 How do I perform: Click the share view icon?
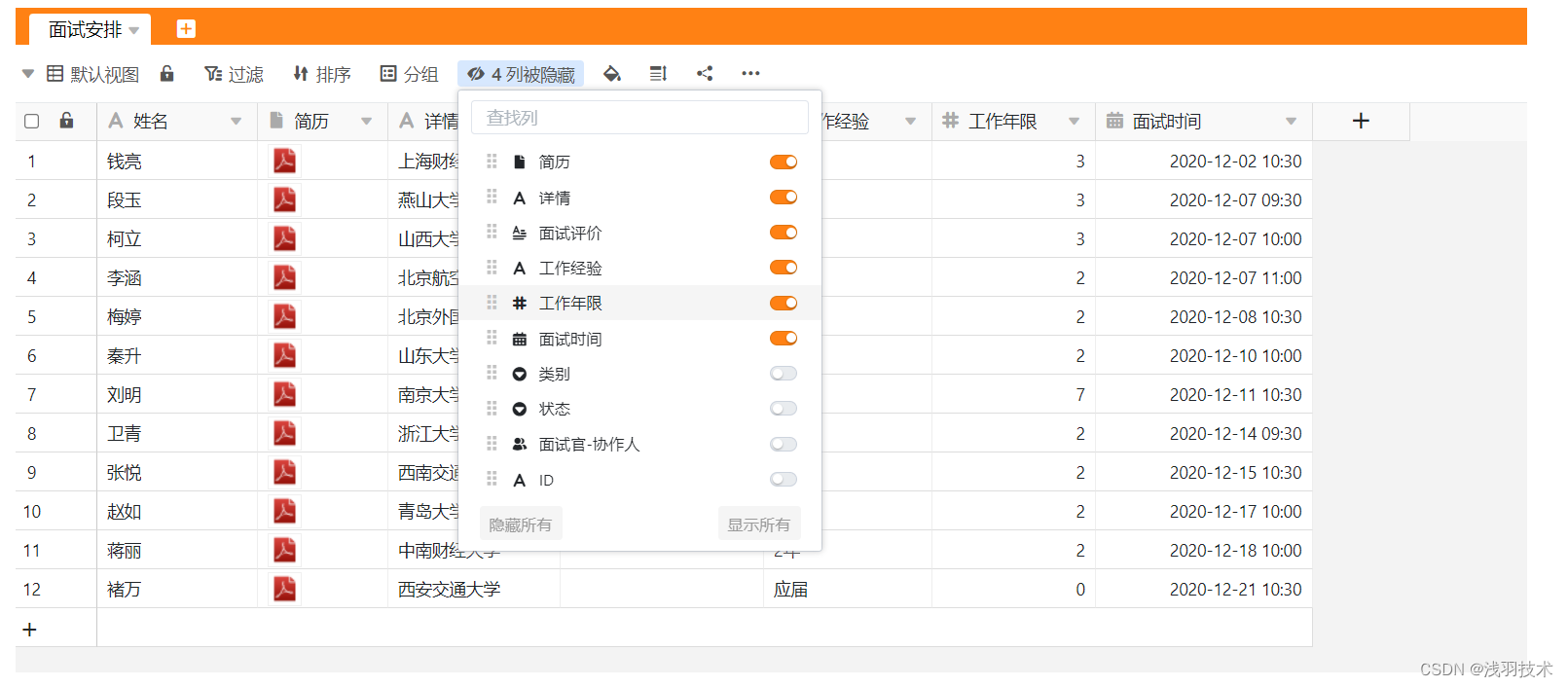(705, 73)
